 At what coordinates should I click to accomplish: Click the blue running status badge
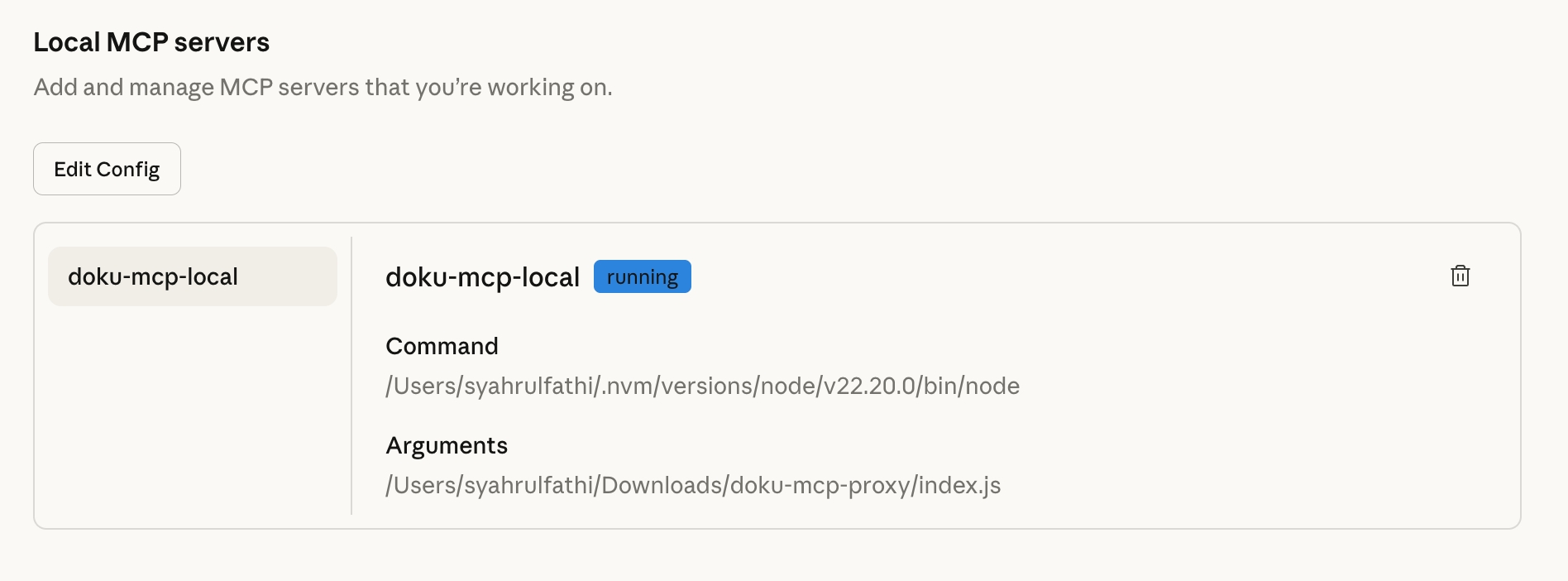coord(642,276)
